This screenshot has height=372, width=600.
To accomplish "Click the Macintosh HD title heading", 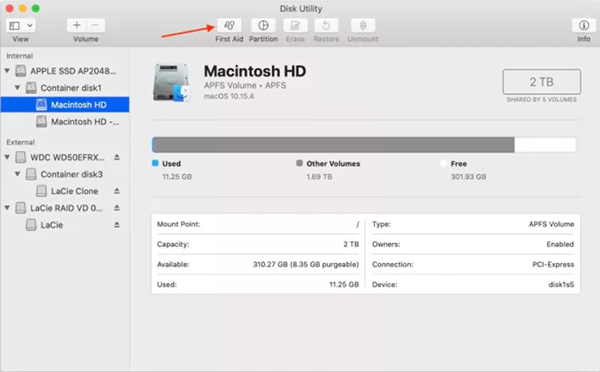I will [255, 71].
